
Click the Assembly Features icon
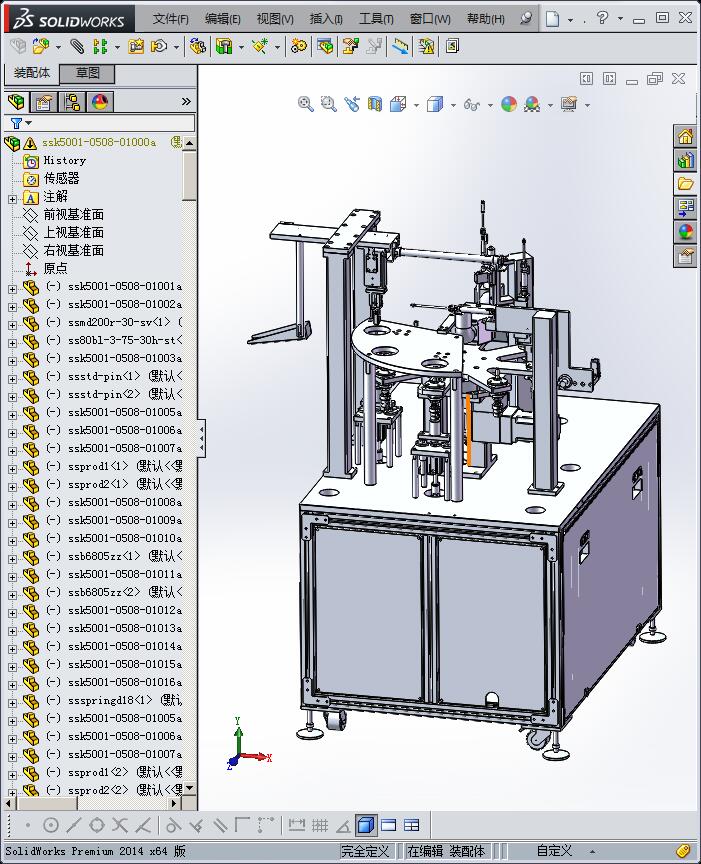coord(224,46)
